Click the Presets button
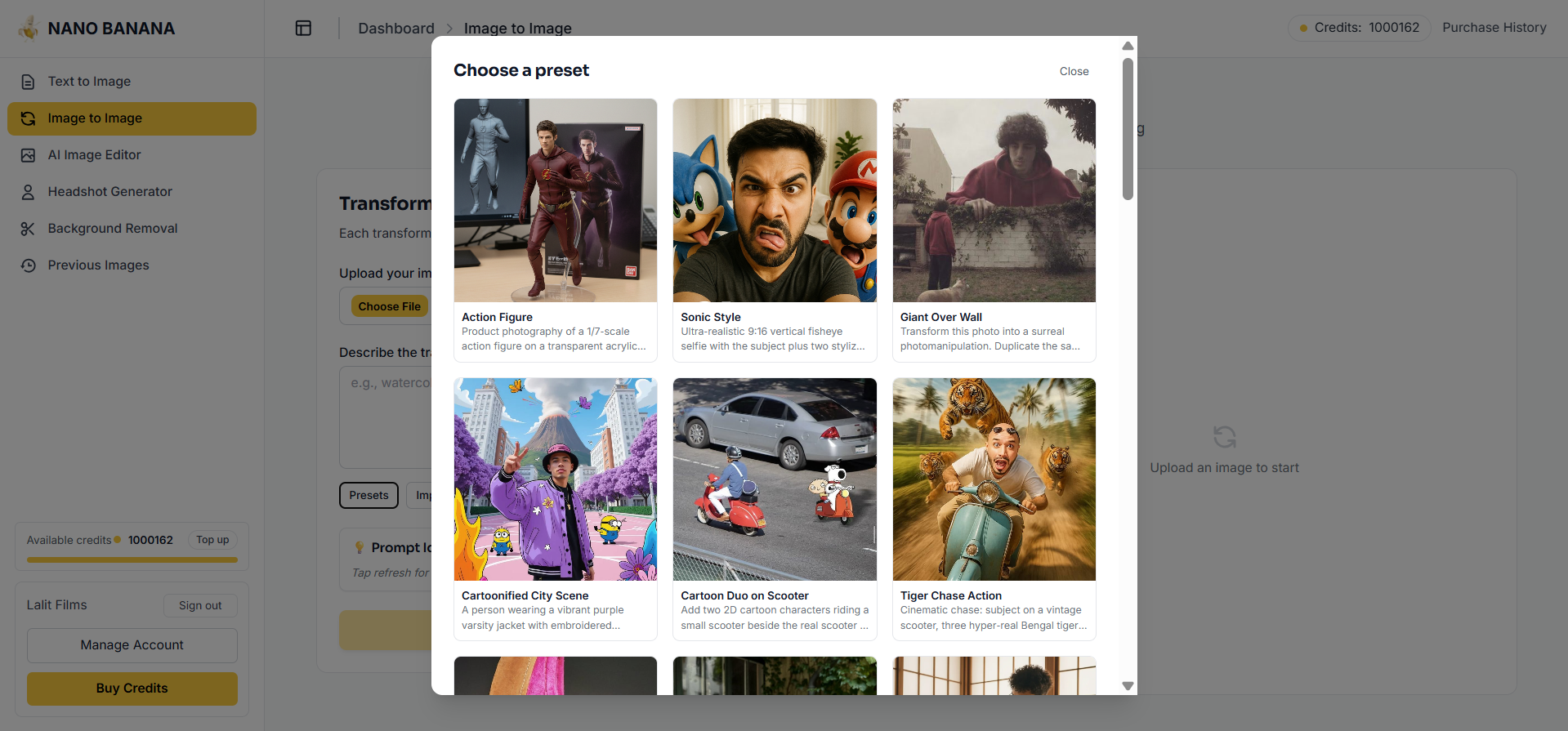1568x731 pixels. (x=369, y=495)
